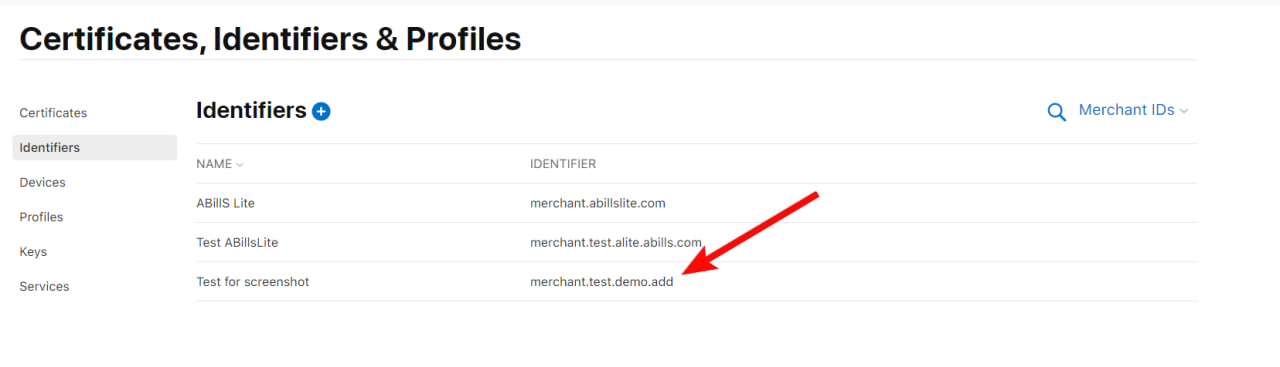Add a new identifier with plus icon
Image resolution: width=1280 pixels, height=367 pixels.
321,111
